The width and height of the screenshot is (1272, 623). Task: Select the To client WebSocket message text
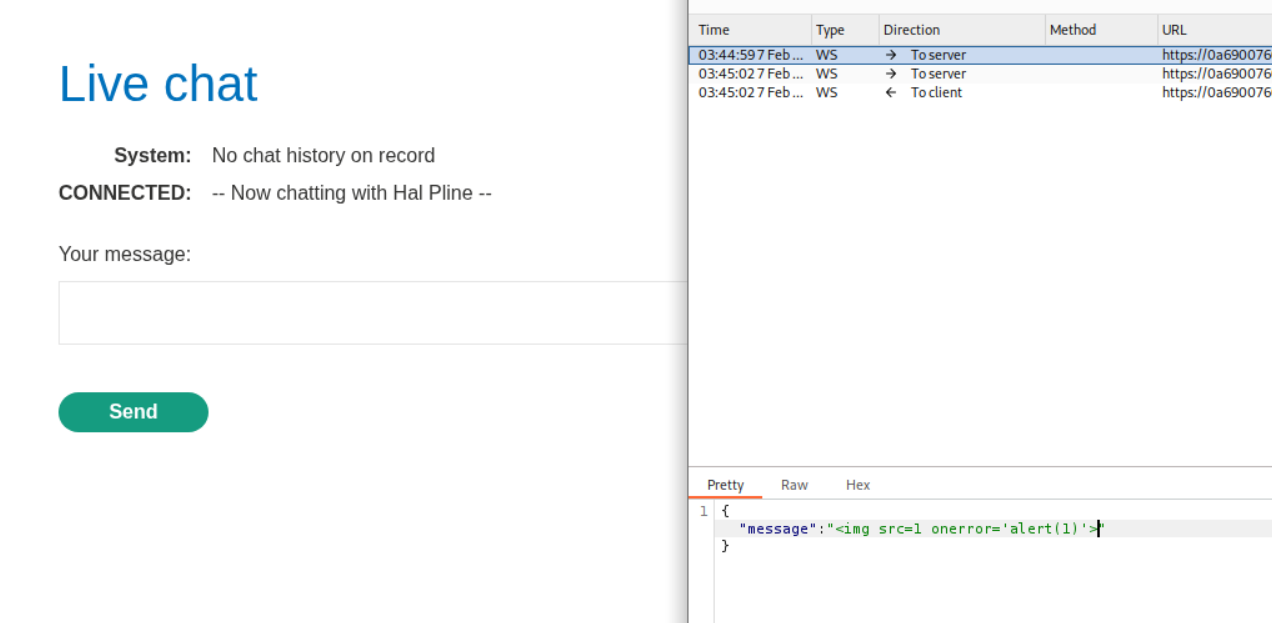[x=936, y=93]
